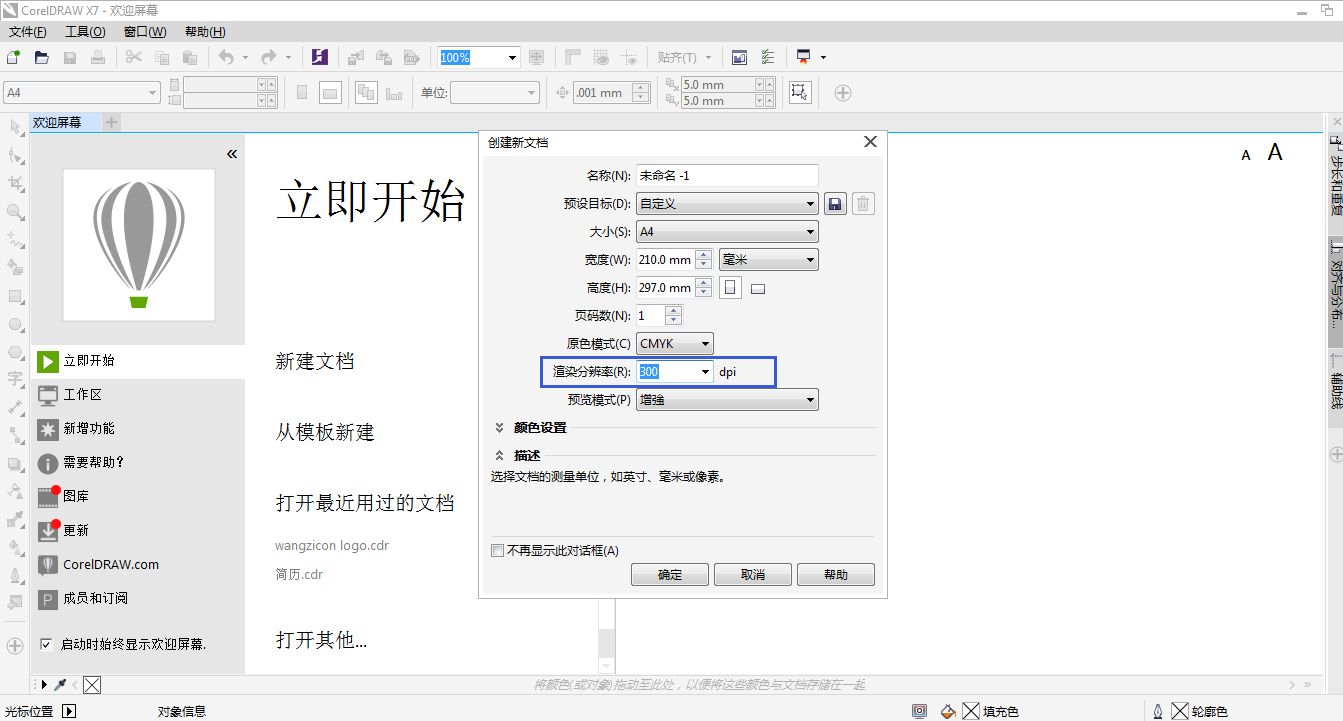Viewport: 1343px width, 721px height.
Task: Add a new document tab with plus
Action: point(112,122)
